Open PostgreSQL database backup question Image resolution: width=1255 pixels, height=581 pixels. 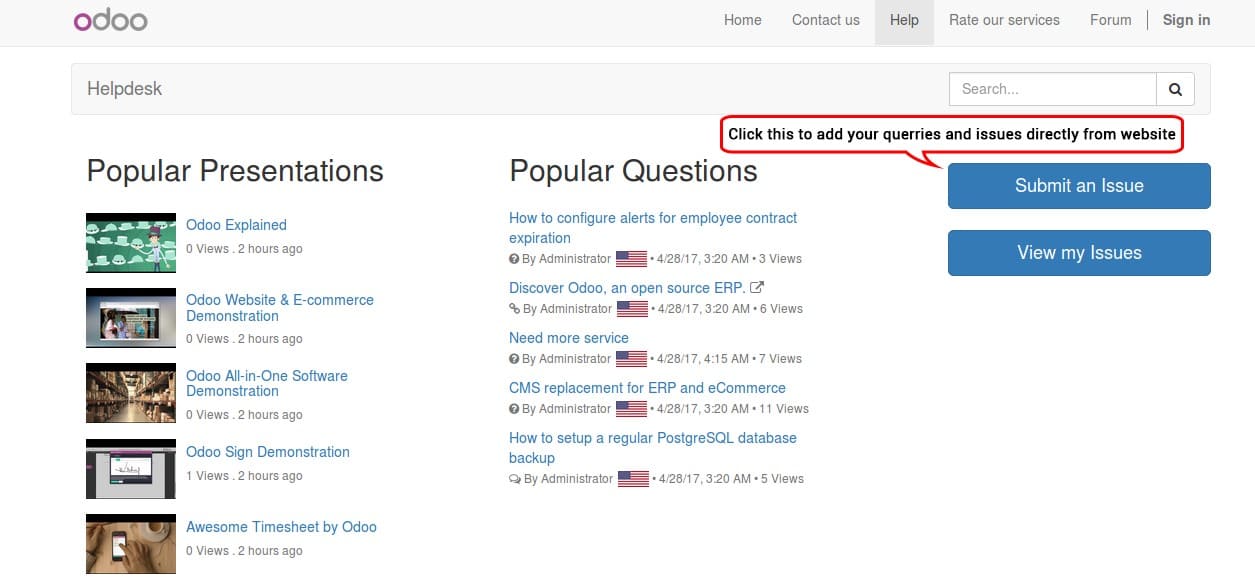[x=653, y=448]
